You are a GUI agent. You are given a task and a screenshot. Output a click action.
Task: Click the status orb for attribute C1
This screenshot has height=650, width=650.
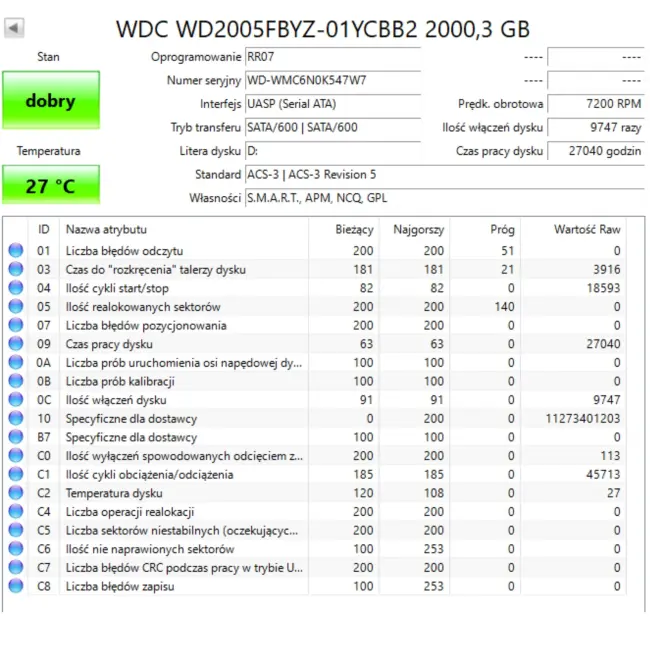[16, 474]
